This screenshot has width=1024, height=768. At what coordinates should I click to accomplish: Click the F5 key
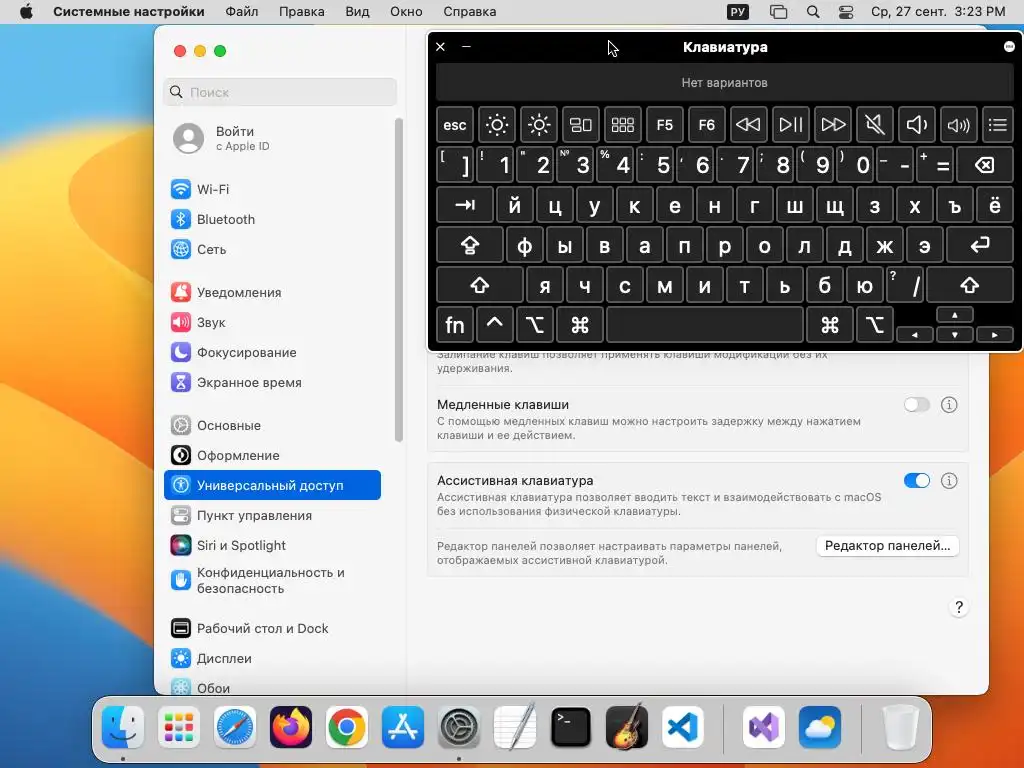pyautogui.click(x=665, y=125)
